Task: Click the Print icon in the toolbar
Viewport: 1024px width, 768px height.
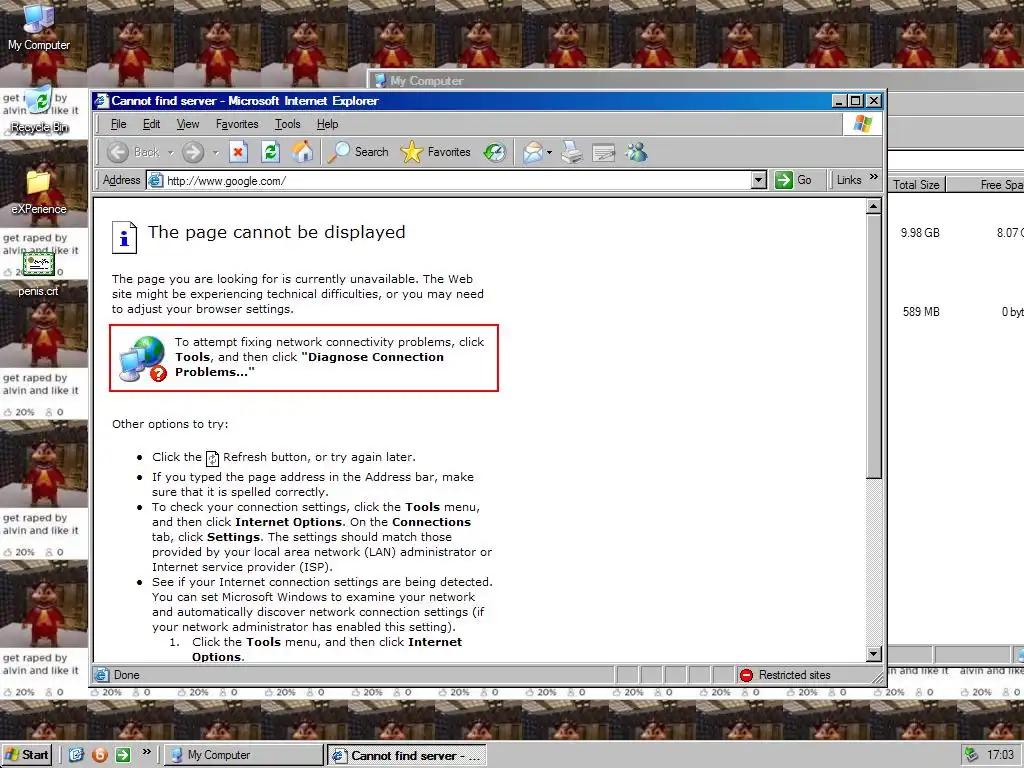Action: tap(572, 152)
